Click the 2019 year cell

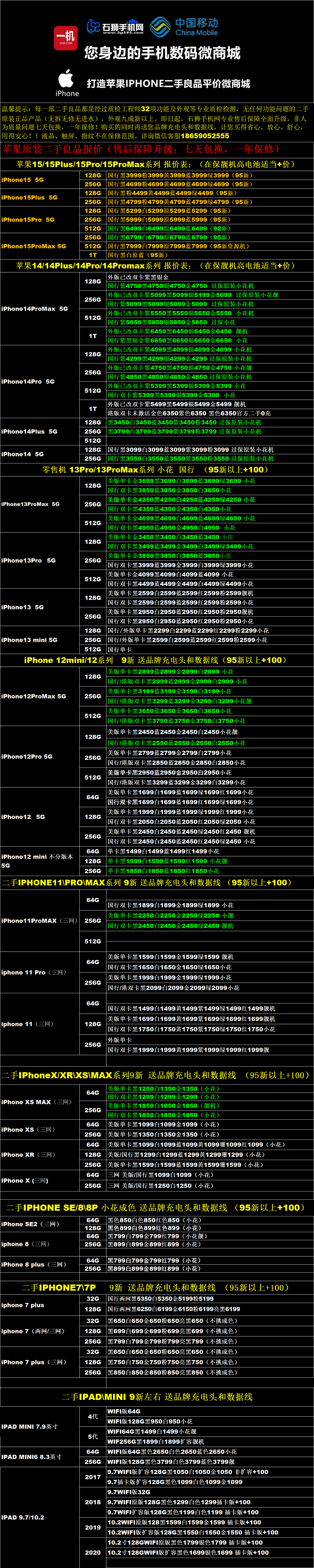coord(93,1527)
